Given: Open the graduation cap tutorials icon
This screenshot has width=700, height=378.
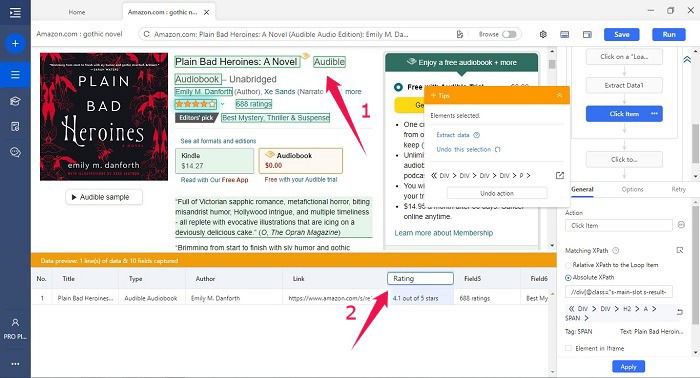Looking at the screenshot, I should point(15,101).
